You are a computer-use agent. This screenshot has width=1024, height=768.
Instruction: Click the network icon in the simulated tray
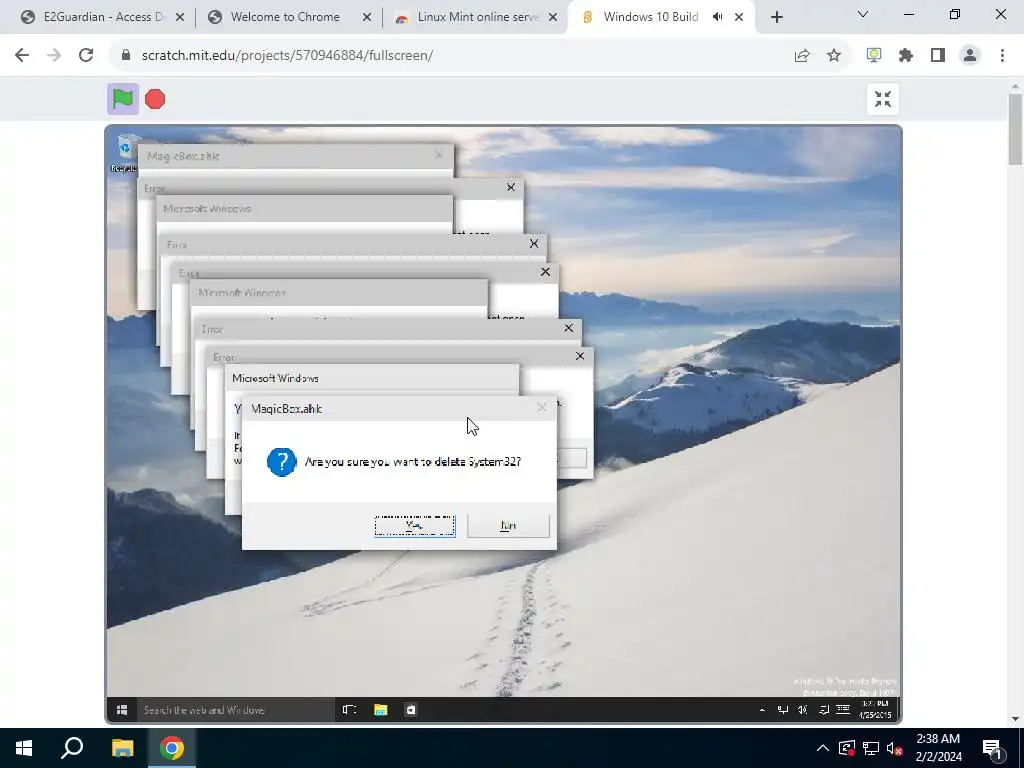point(782,710)
